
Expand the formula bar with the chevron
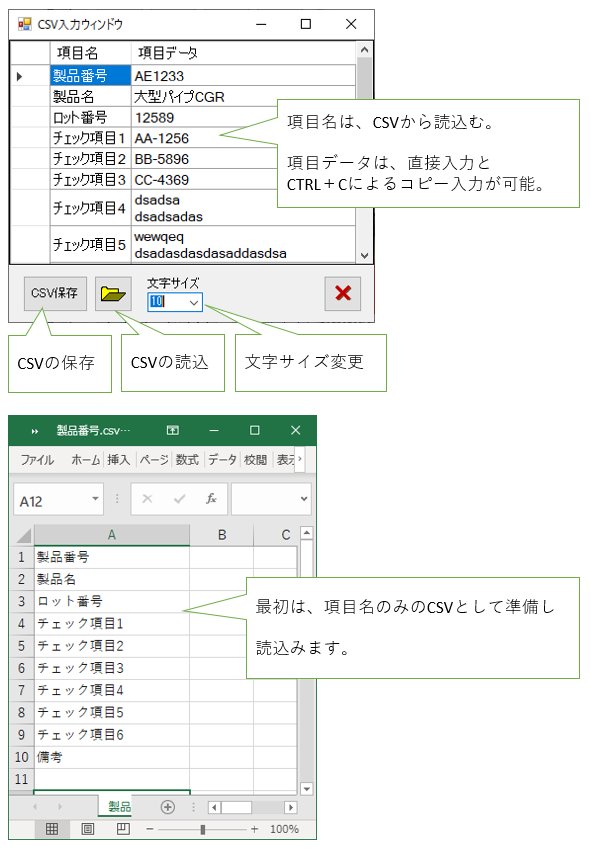click(304, 498)
